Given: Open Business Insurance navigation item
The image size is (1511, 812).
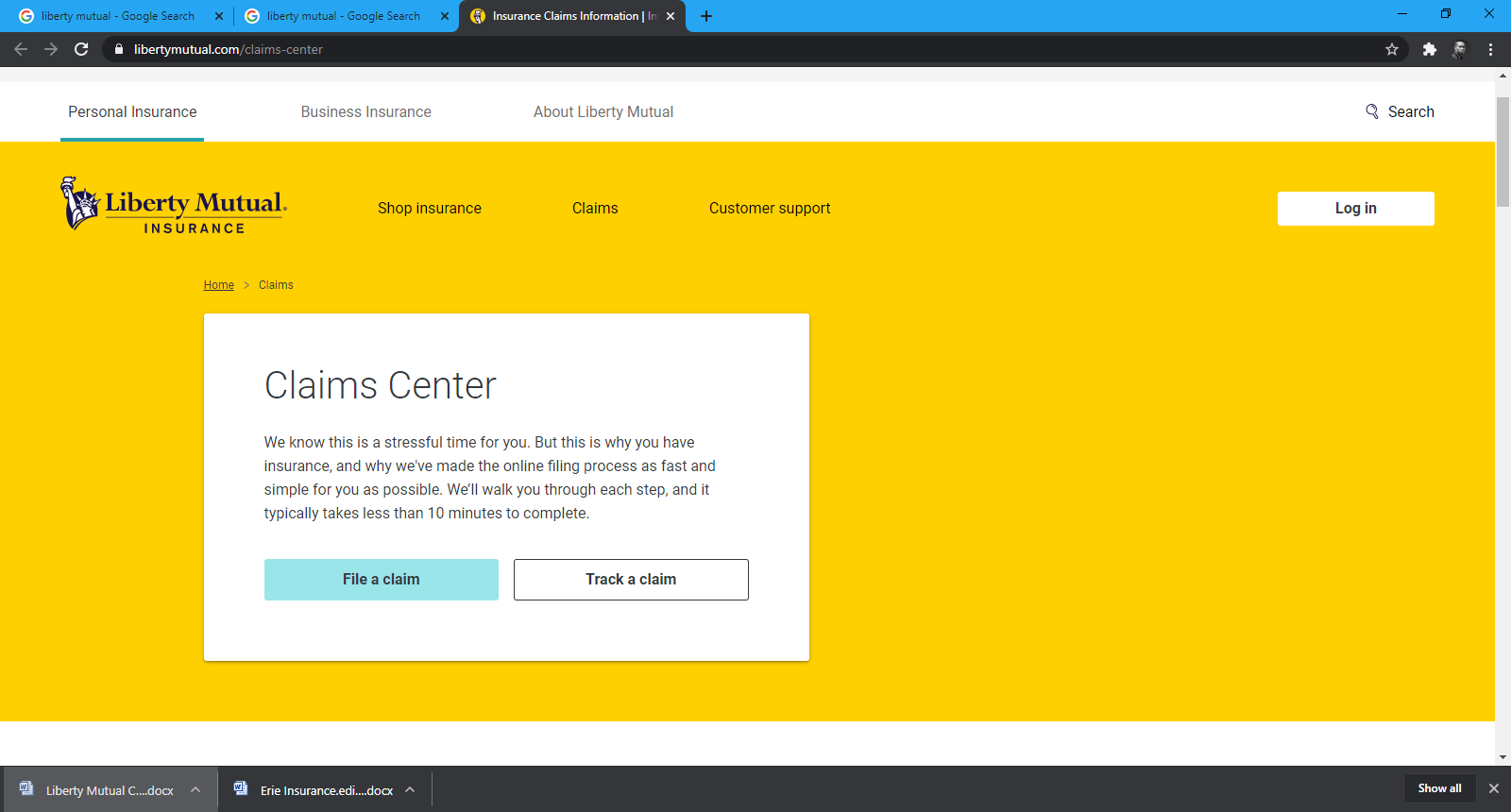Looking at the screenshot, I should tap(366, 111).
